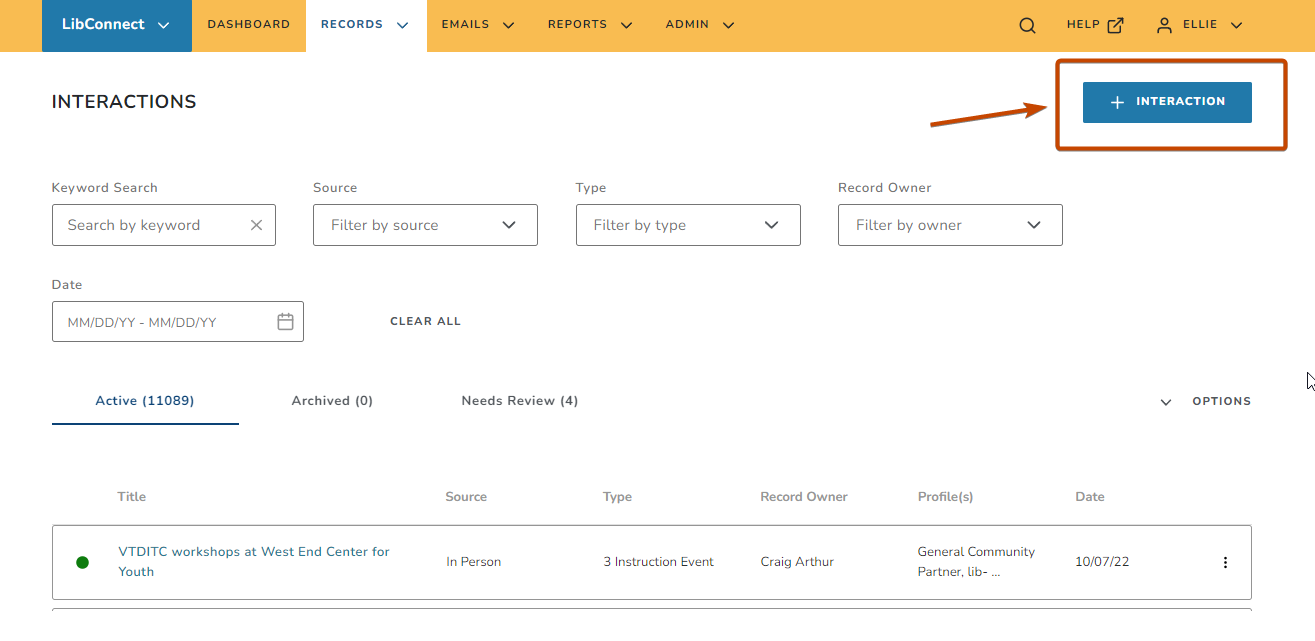The image size is (1315, 641).
Task: Expand the Options chevron
Action: (1165, 402)
